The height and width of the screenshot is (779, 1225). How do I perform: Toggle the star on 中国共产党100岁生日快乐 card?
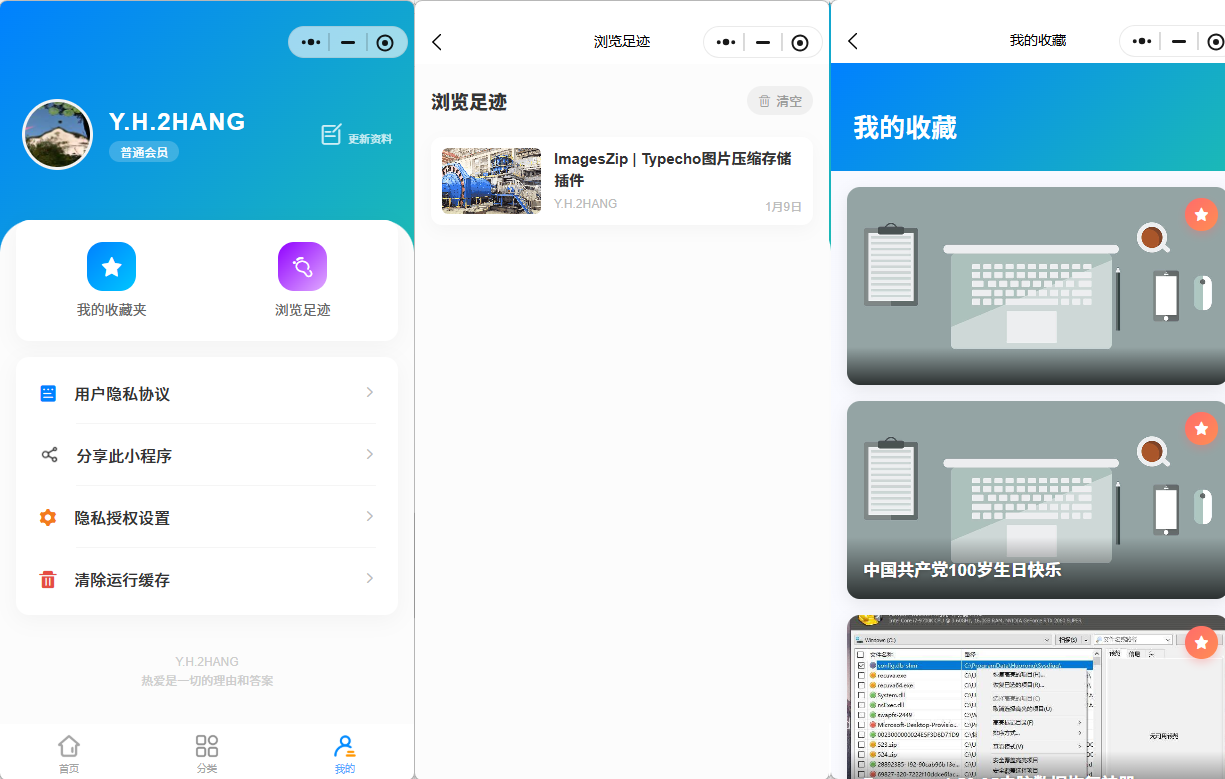(1201, 429)
